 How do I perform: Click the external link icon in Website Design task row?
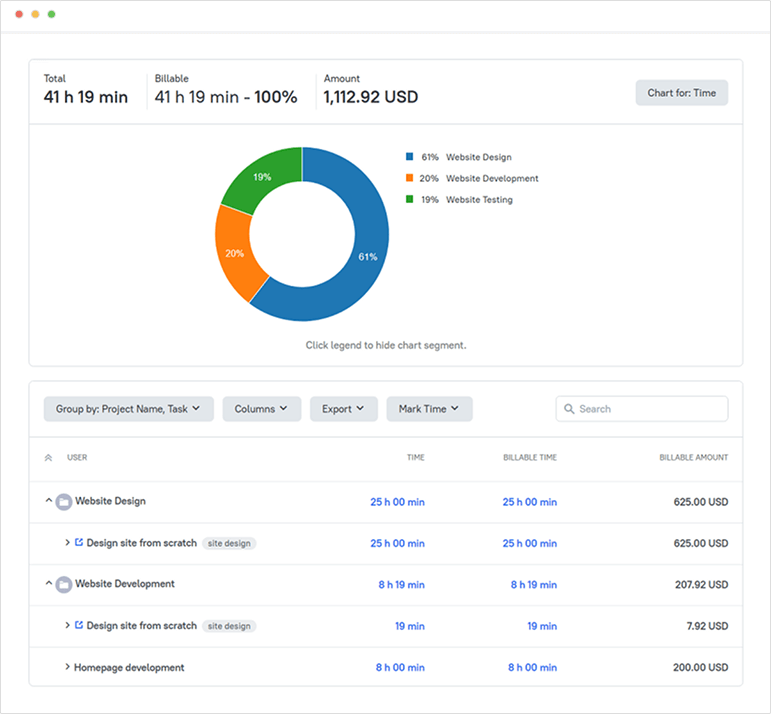[79, 543]
